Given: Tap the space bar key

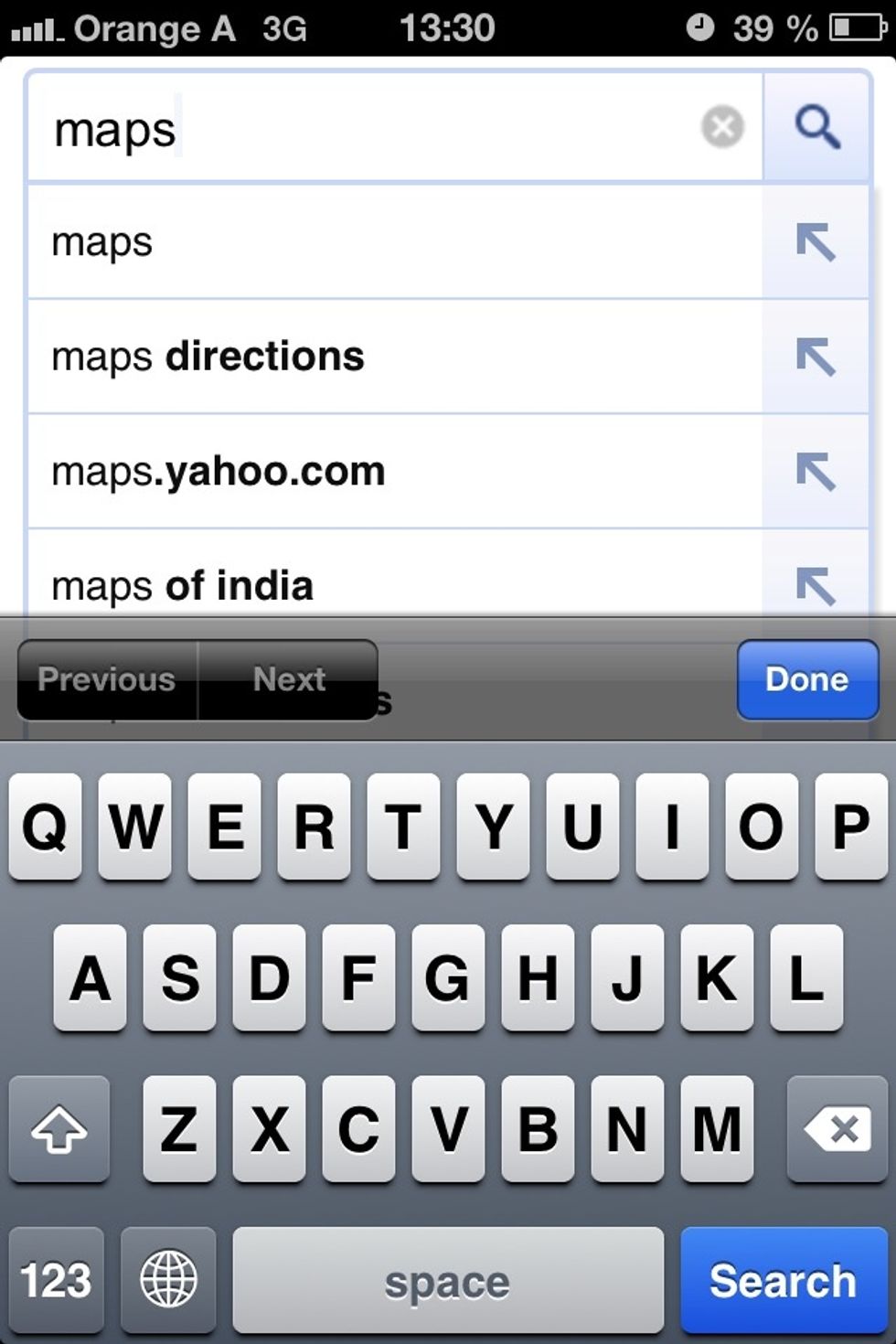Looking at the screenshot, I should (448, 1279).
